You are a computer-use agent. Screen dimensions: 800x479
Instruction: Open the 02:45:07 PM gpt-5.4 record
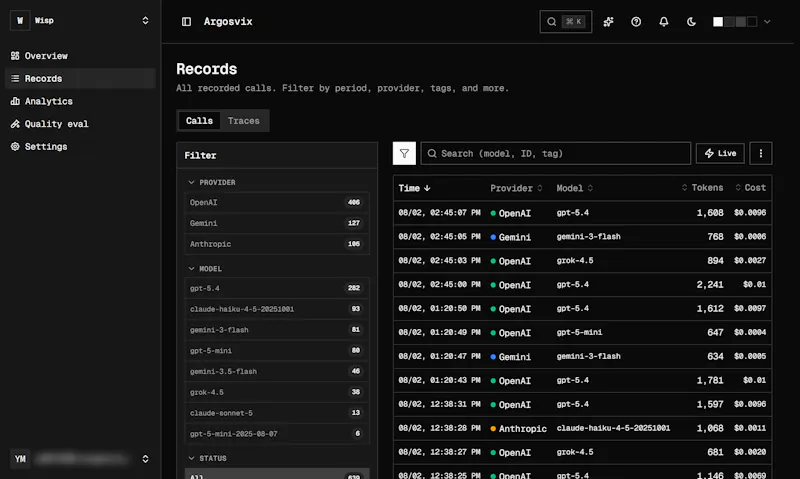(x=582, y=213)
